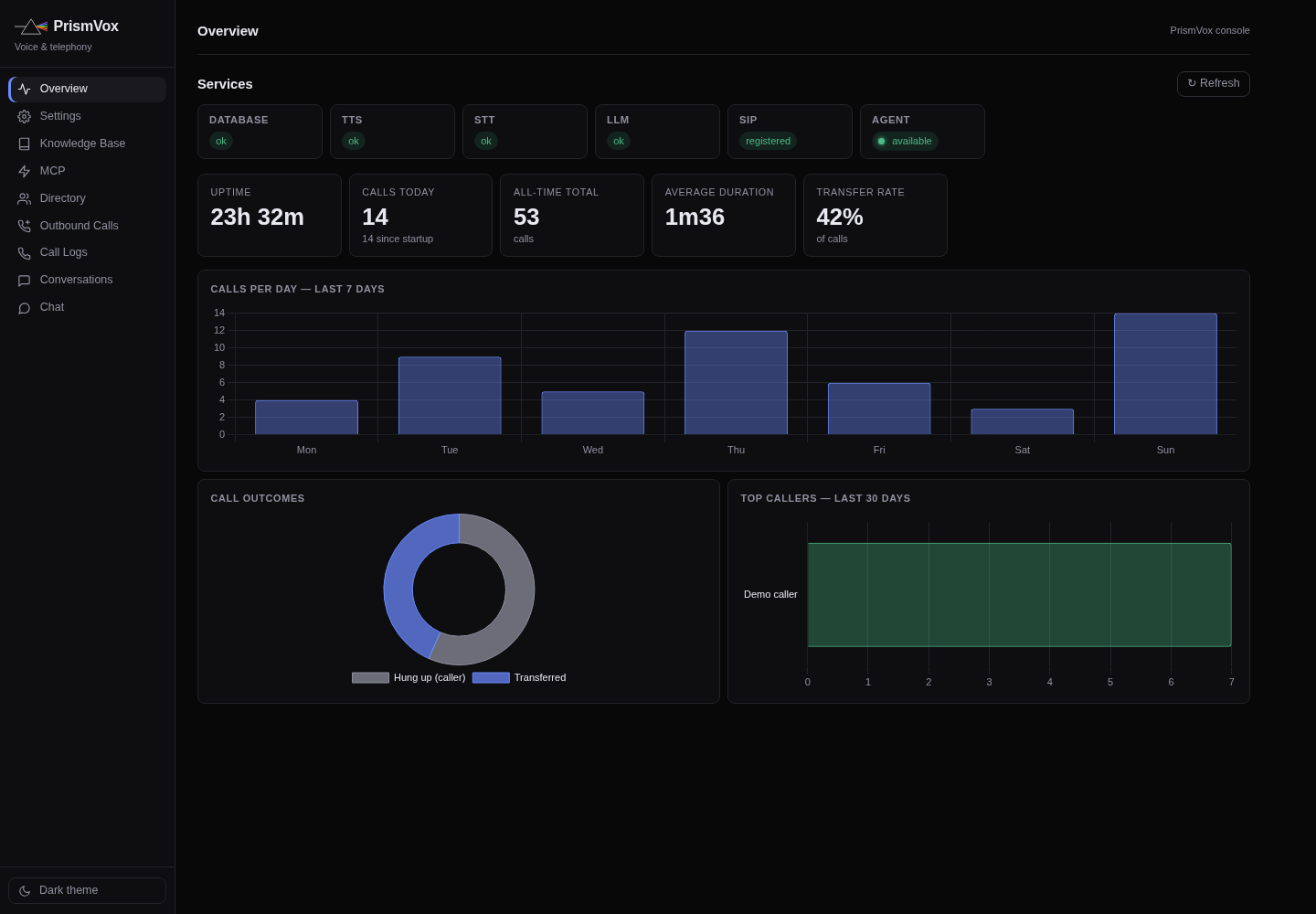Click the SIP registered status badge
This screenshot has height=914, width=1316.
768,141
